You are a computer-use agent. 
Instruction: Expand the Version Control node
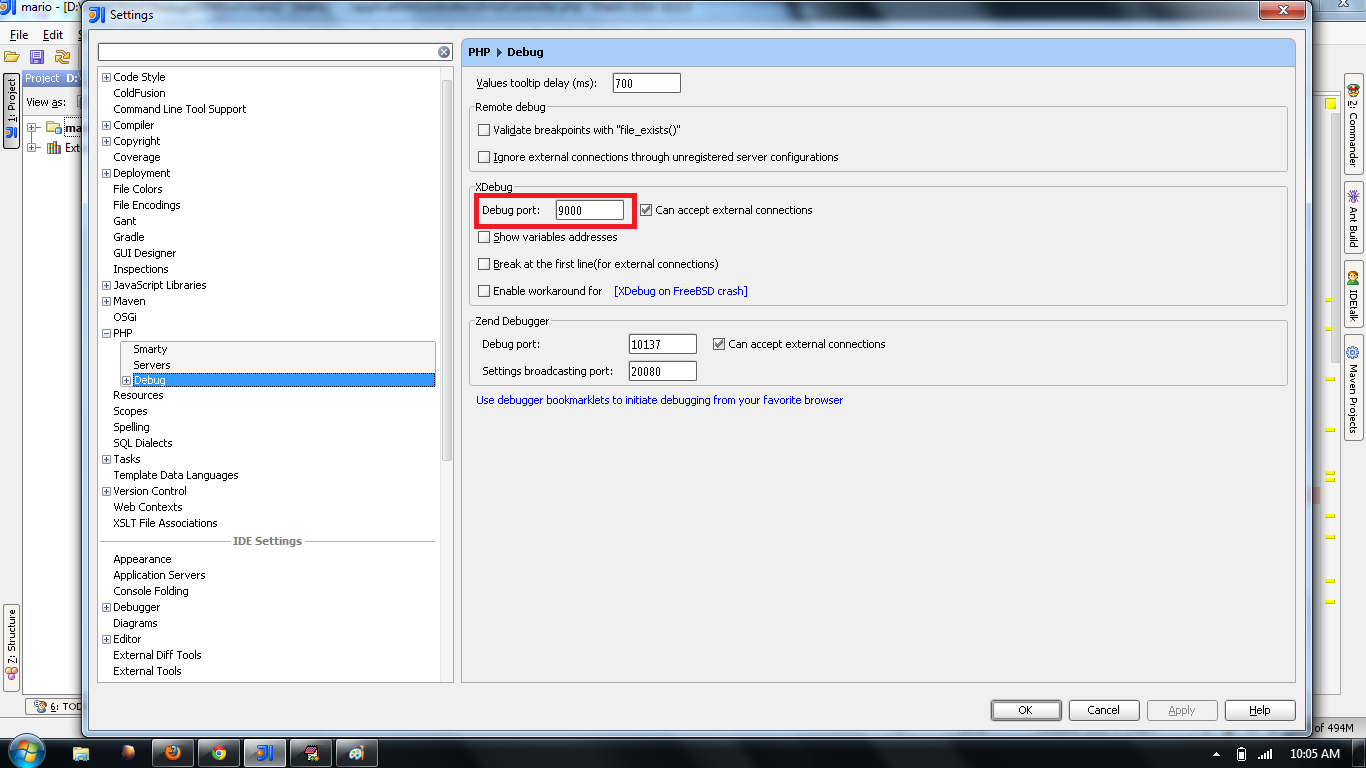click(x=106, y=491)
